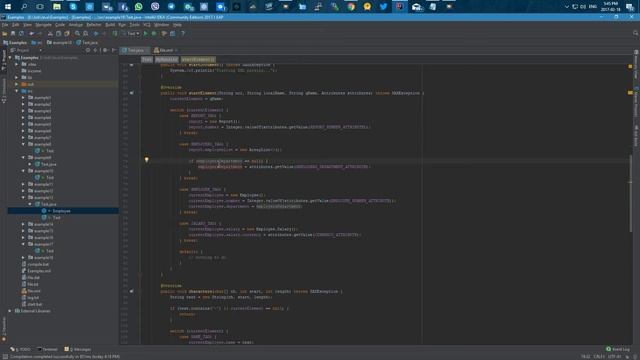Open the VCS menu
640x360 pixels.
click(147, 25)
